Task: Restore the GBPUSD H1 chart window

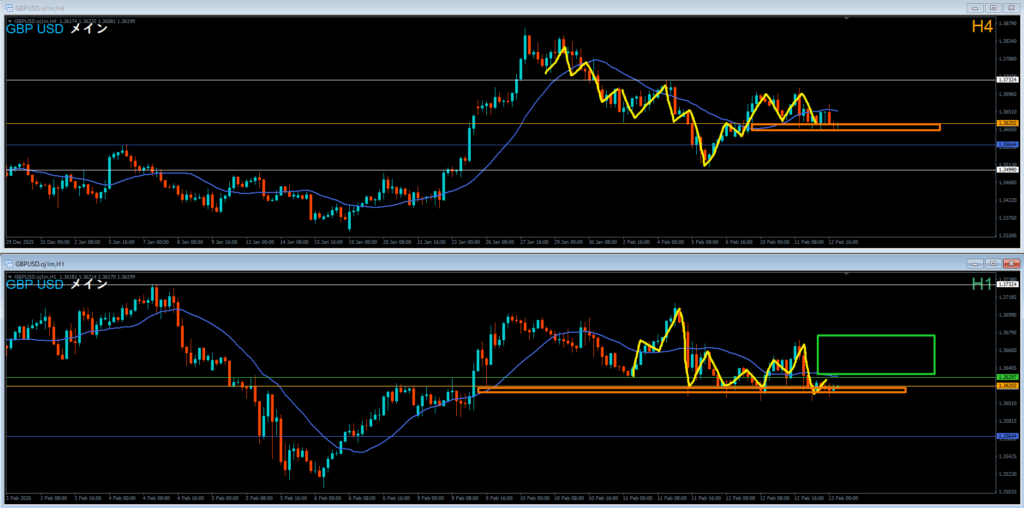Action: pos(993,263)
